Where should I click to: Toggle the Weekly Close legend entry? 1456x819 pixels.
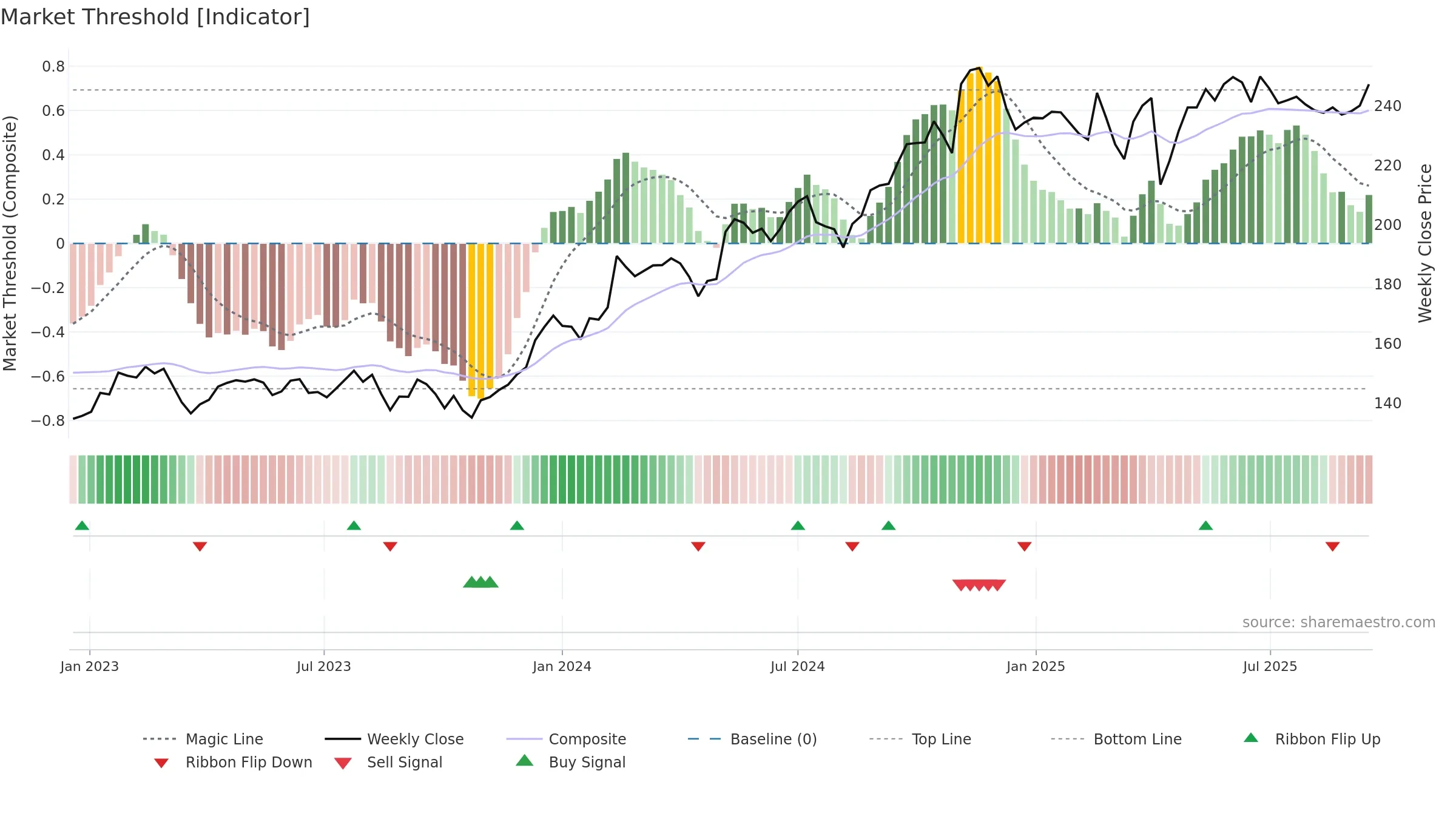tap(394, 739)
